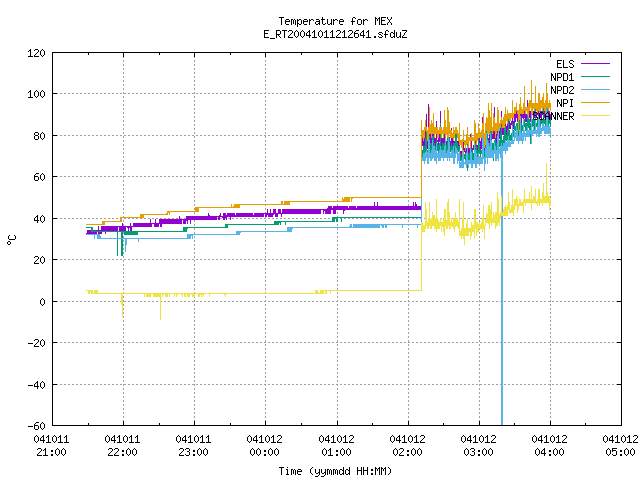640x480 pixels.
Task: Select the NPI legend label
Action: pyautogui.click(x=565, y=103)
